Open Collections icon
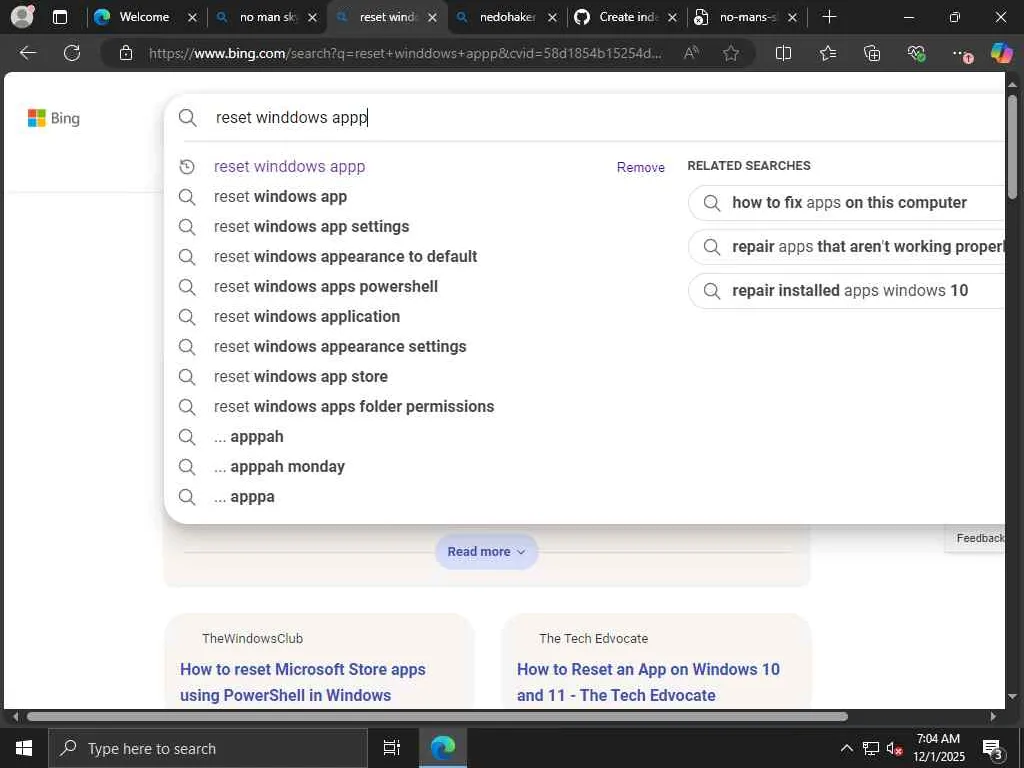1024x768 pixels. (x=872, y=53)
